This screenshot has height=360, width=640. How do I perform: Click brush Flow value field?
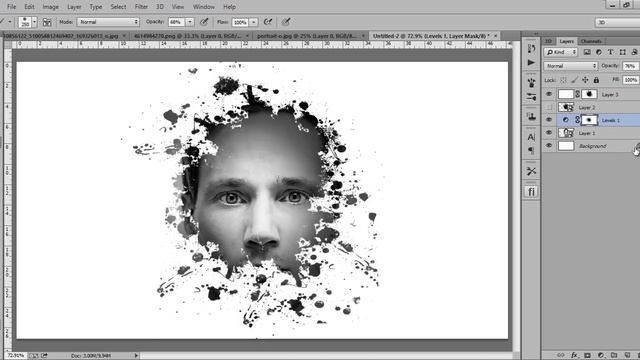coord(240,22)
